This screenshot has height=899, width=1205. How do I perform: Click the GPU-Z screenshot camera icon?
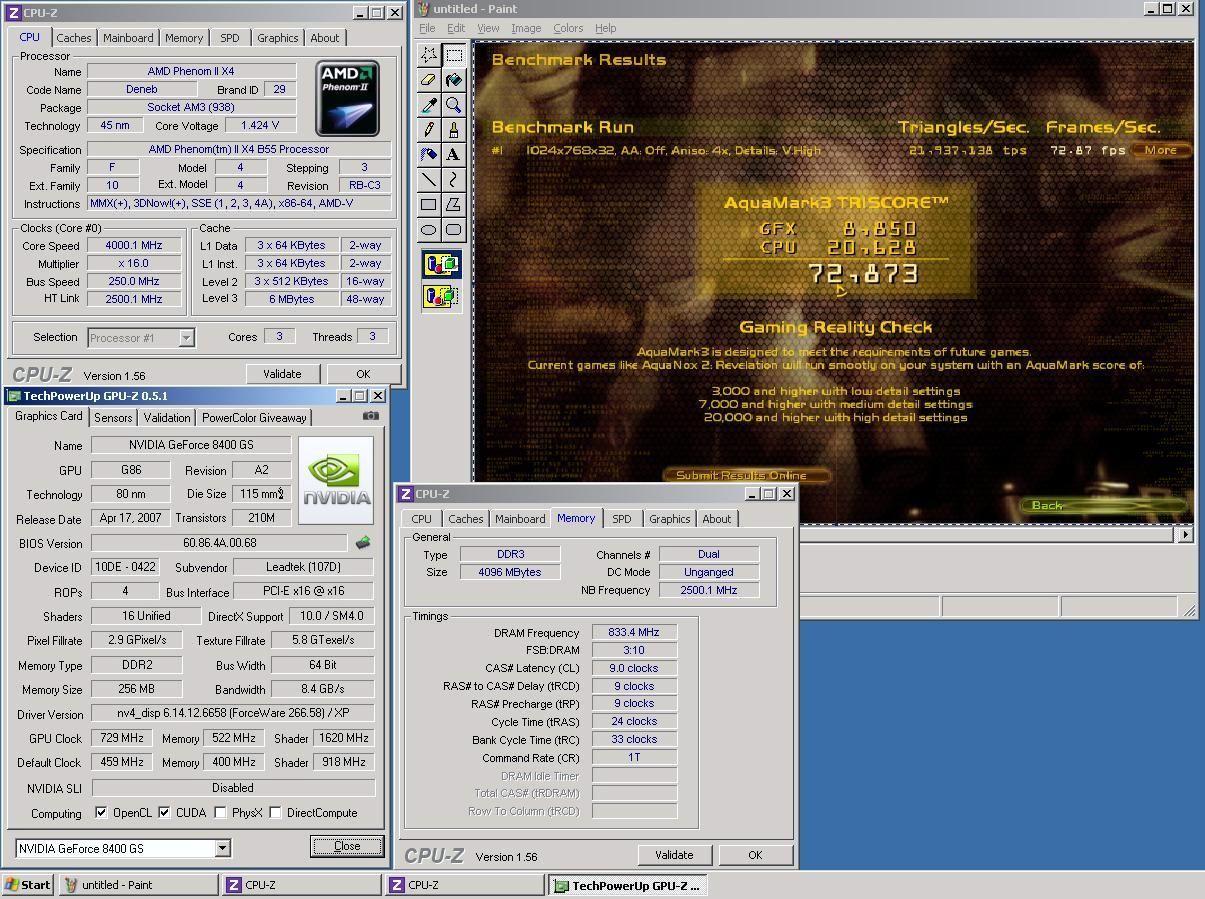tap(371, 416)
